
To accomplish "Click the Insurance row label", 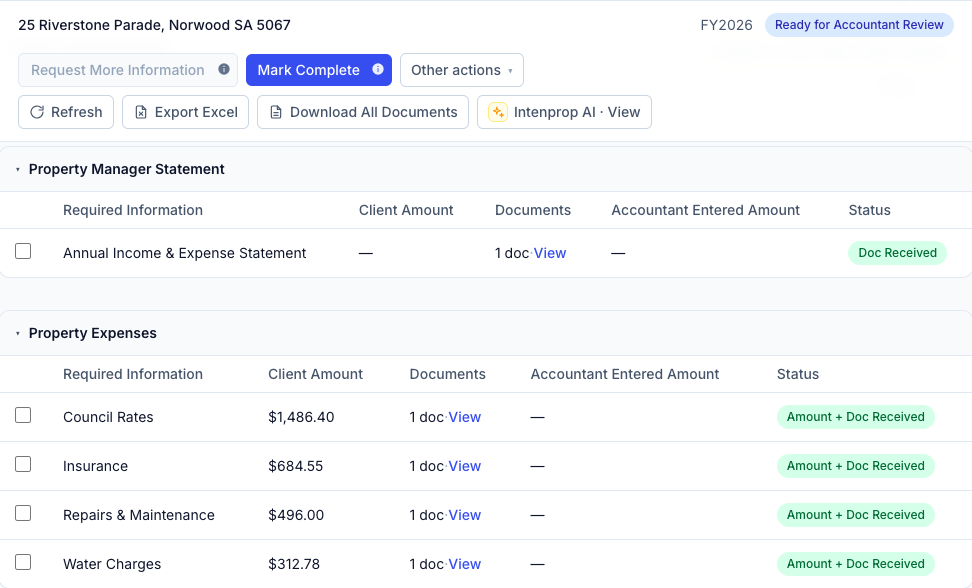I will coord(95,466).
